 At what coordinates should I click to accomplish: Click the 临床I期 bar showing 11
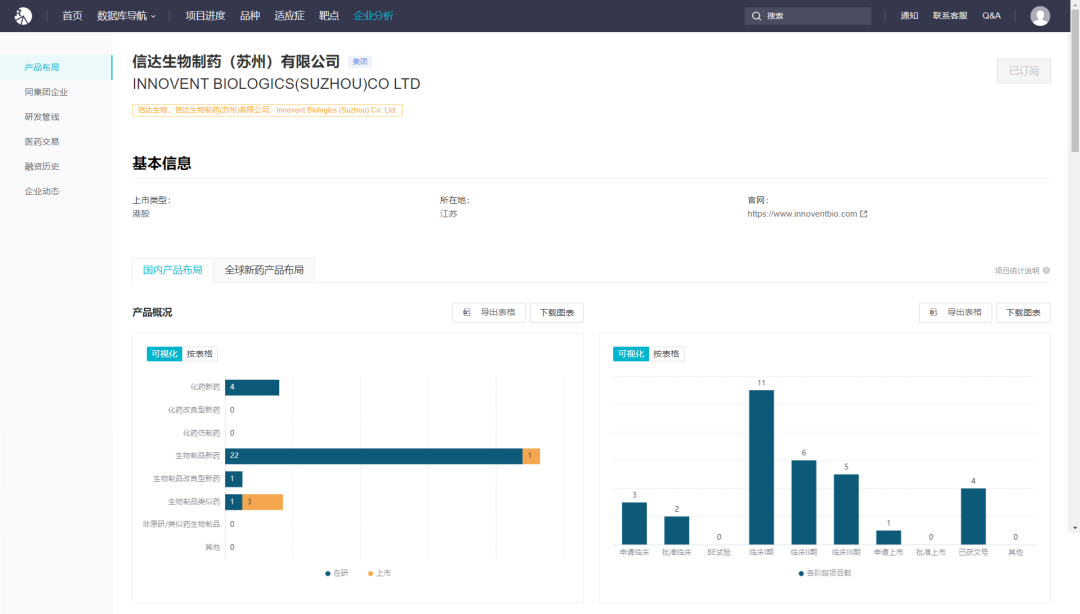click(x=761, y=467)
